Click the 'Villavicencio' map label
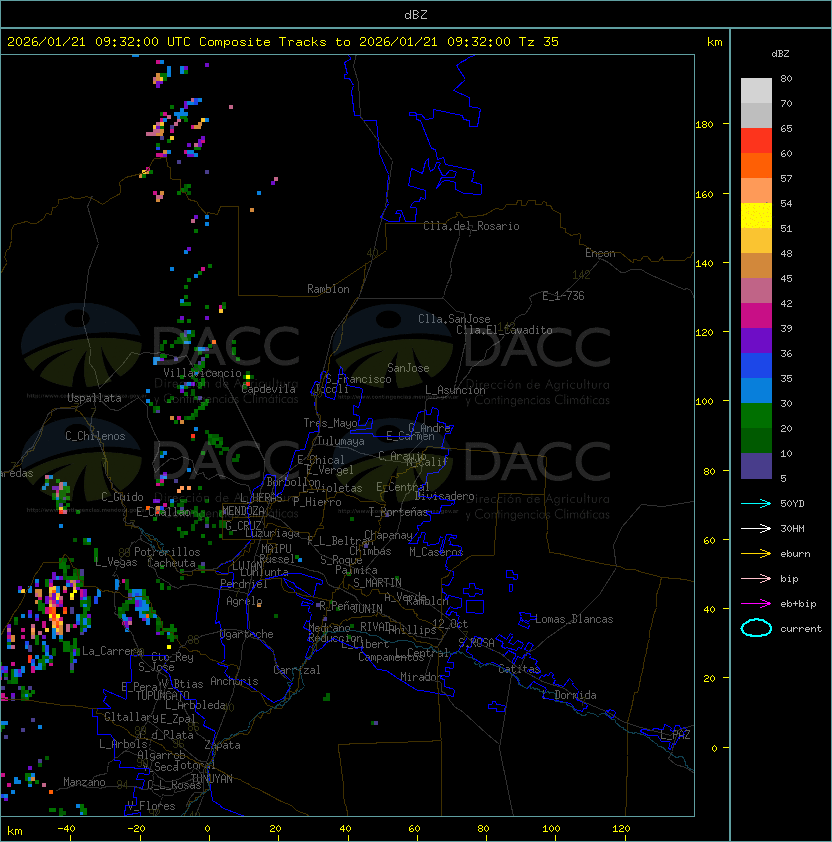This screenshot has height=842, width=832. tap(202, 373)
